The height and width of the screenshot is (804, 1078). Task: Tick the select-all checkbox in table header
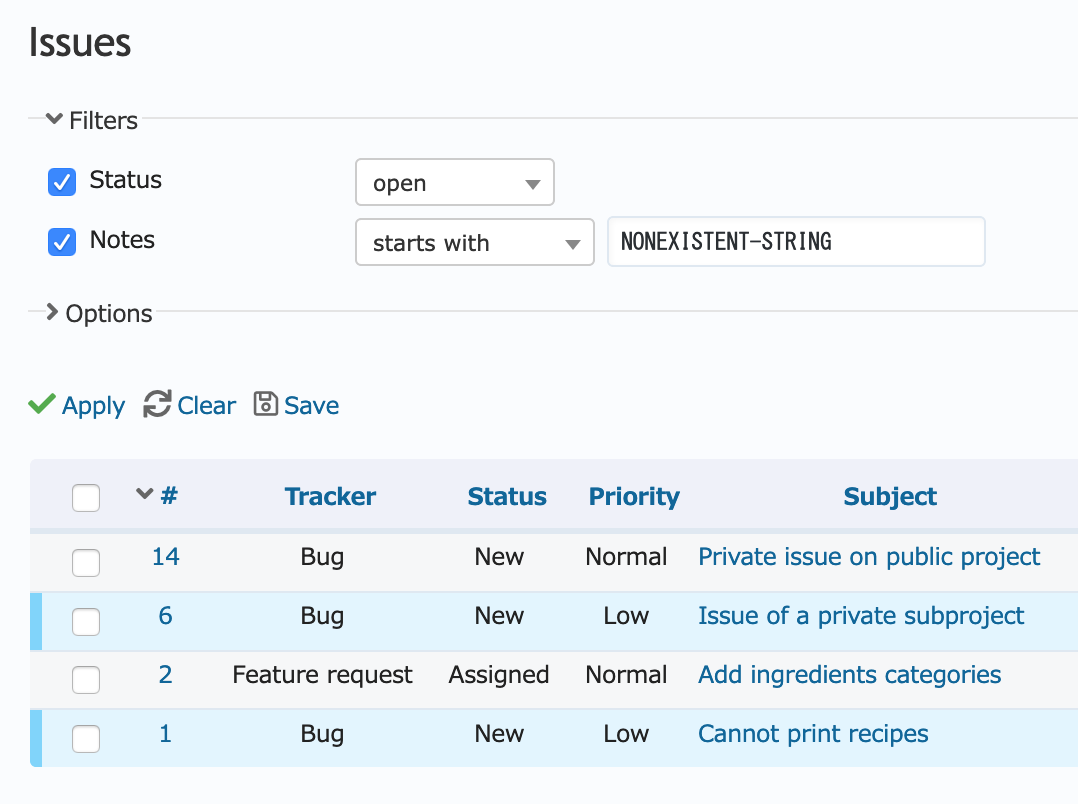[x=86, y=497]
